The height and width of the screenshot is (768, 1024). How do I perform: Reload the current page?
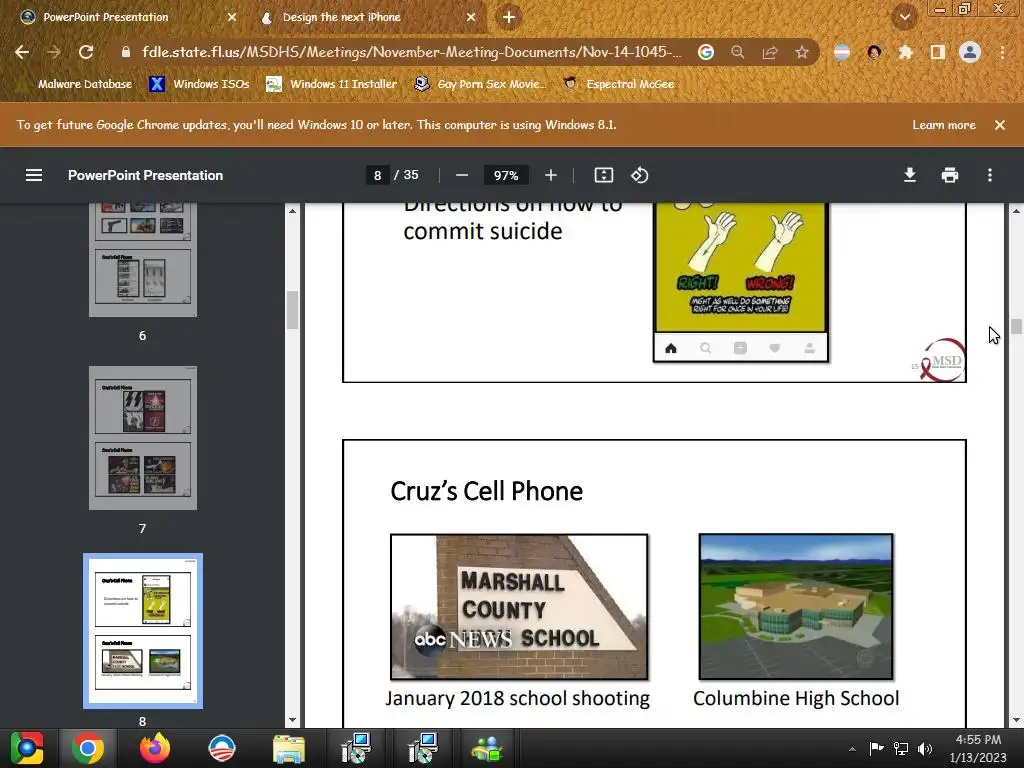(86, 52)
